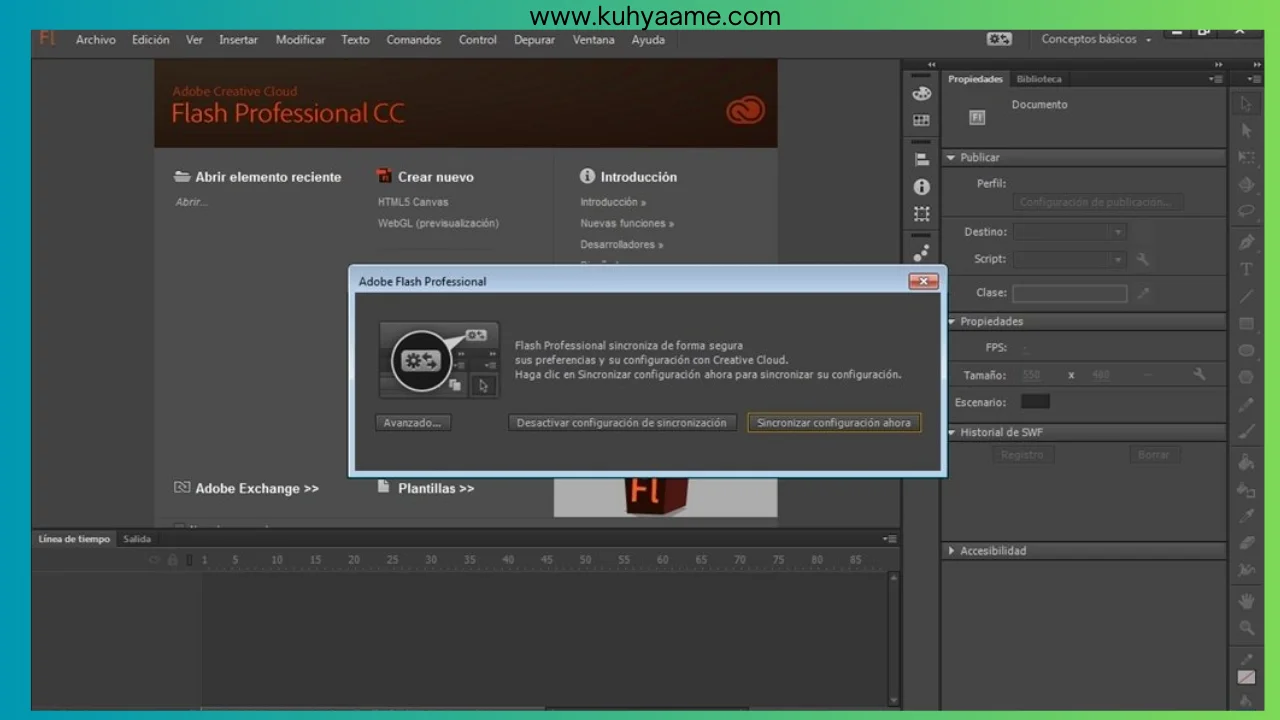Select the Brush tool
The height and width of the screenshot is (720, 1280).
(1246, 432)
